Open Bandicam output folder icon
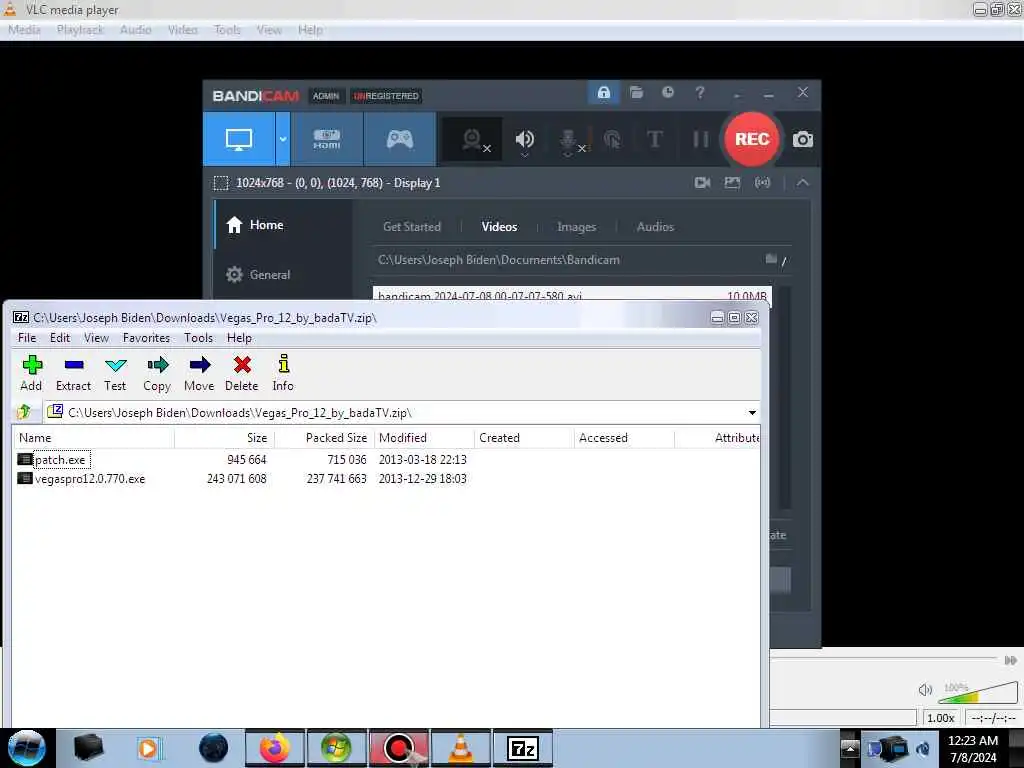This screenshot has width=1024, height=768. coord(636,92)
